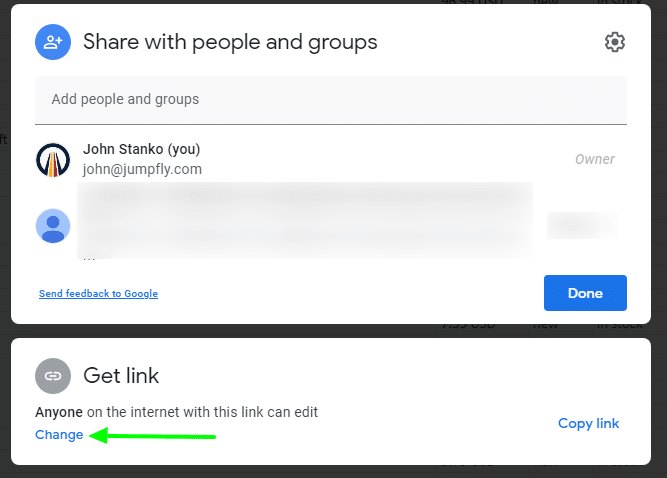Open share settings via gear icon
Image resolution: width=667 pixels, height=478 pixels.
tap(615, 42)
